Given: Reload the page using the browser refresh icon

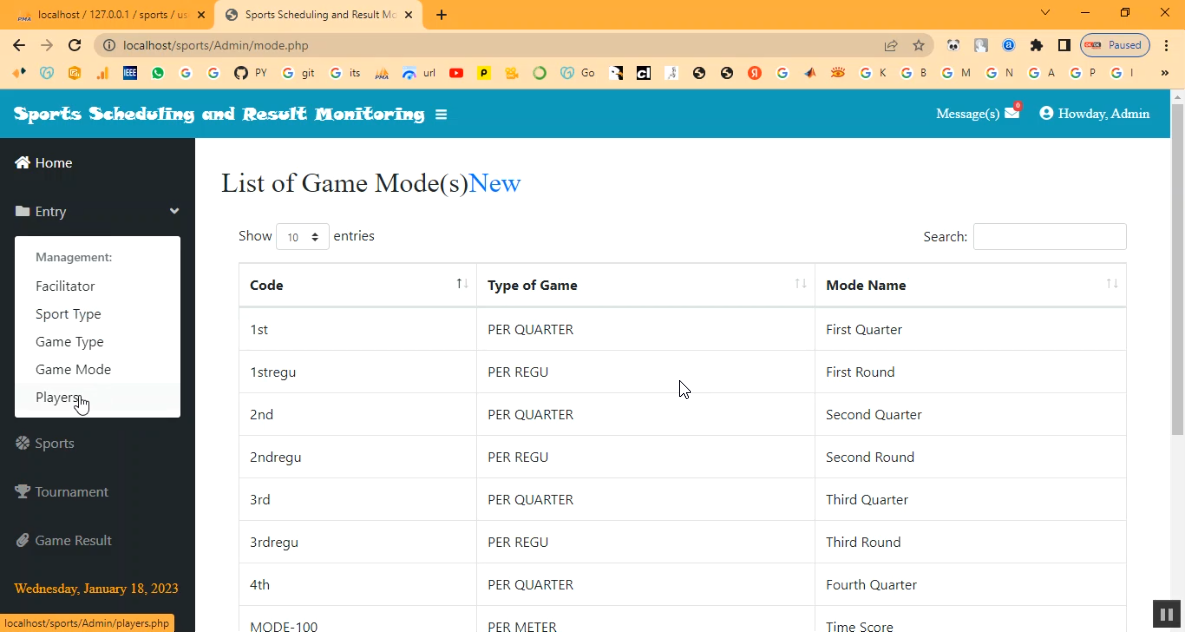Looking at the screenshot, I should tap(74, 45).
